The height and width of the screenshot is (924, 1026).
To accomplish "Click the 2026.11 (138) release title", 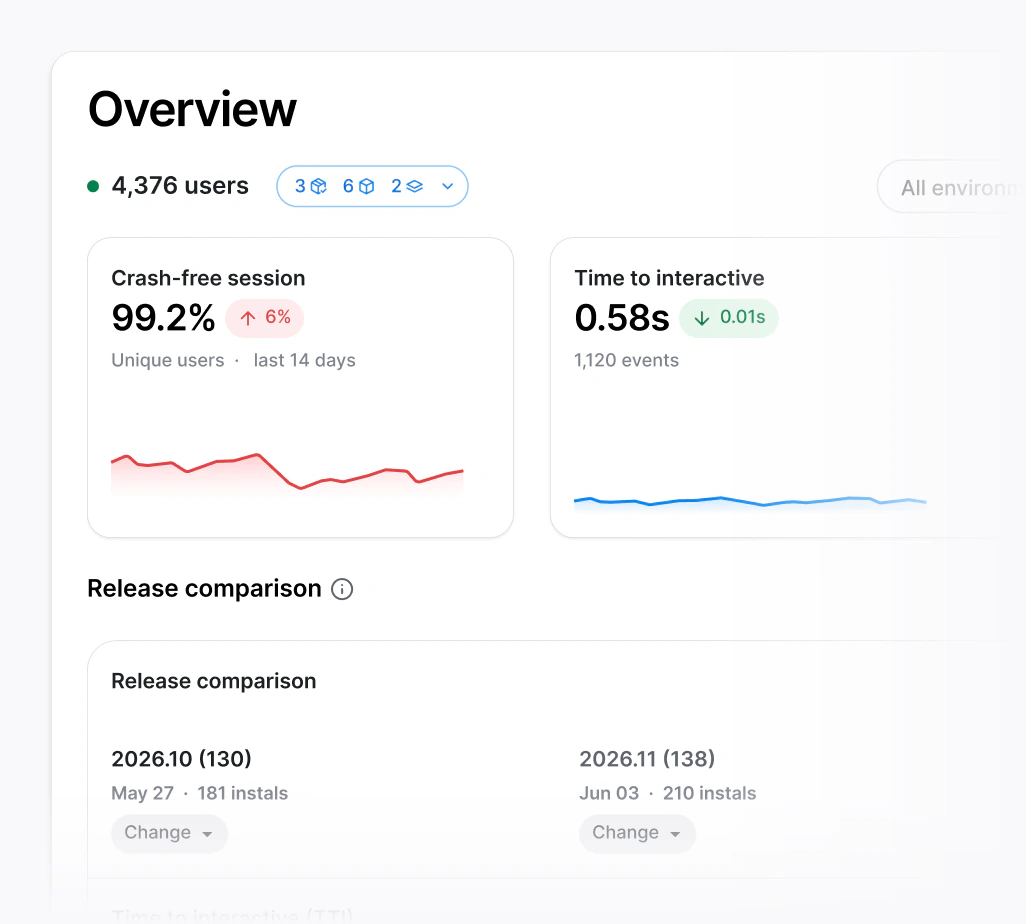I will [647, 759].
